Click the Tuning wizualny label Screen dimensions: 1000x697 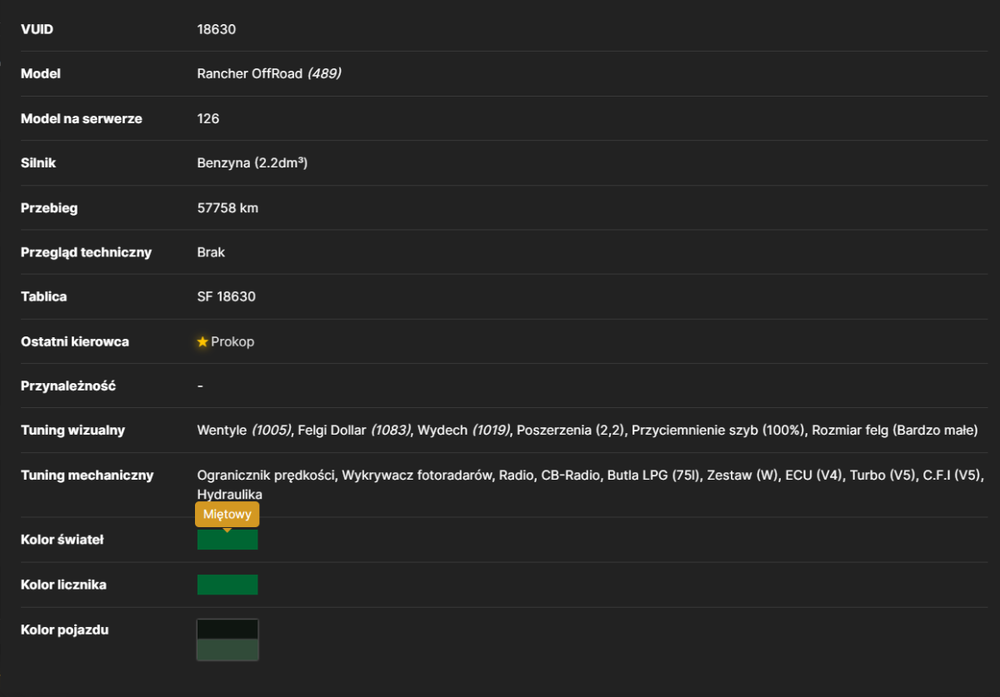(x=73, y=430)
